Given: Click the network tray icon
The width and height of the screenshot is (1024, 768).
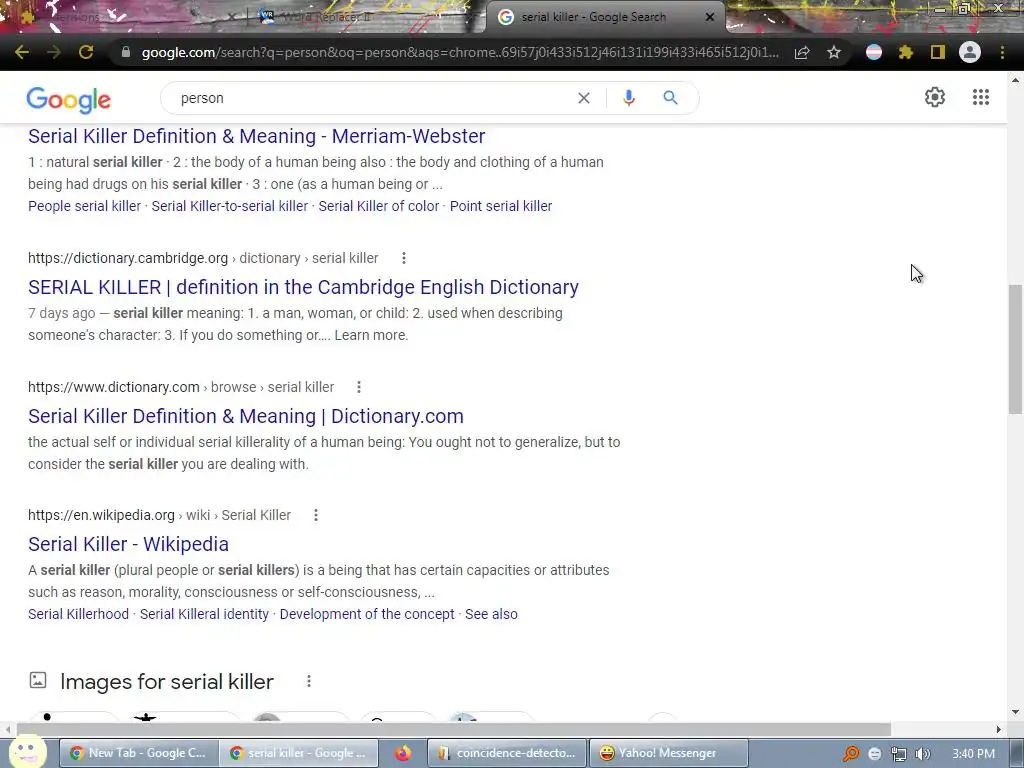Looking at the screenshot, I should [899, 754].
